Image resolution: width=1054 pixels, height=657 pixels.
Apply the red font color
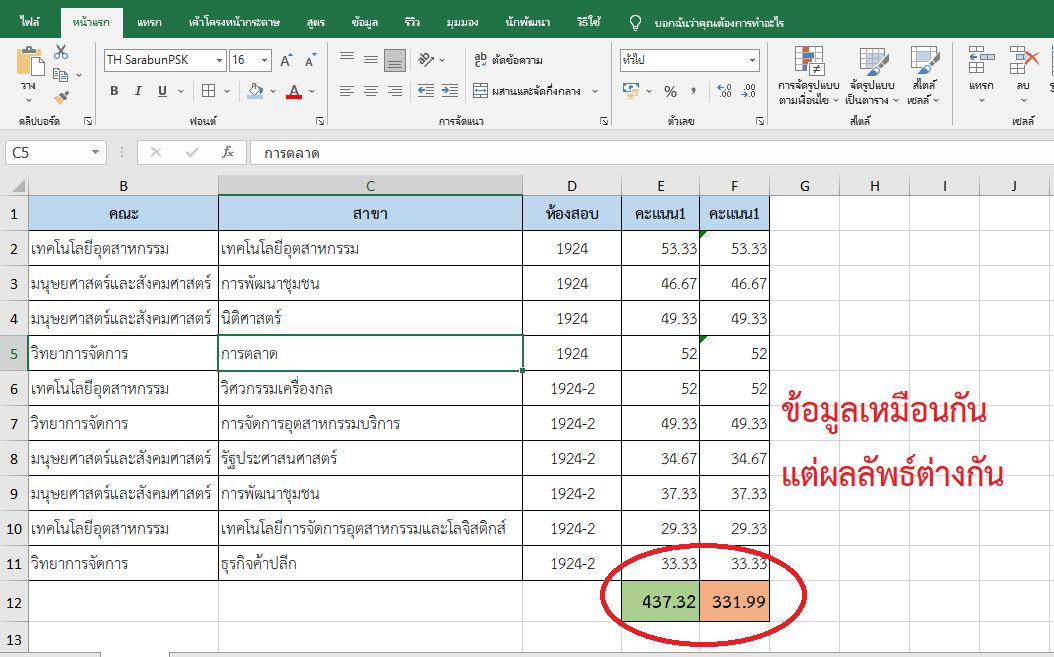(x=294, y=91)
